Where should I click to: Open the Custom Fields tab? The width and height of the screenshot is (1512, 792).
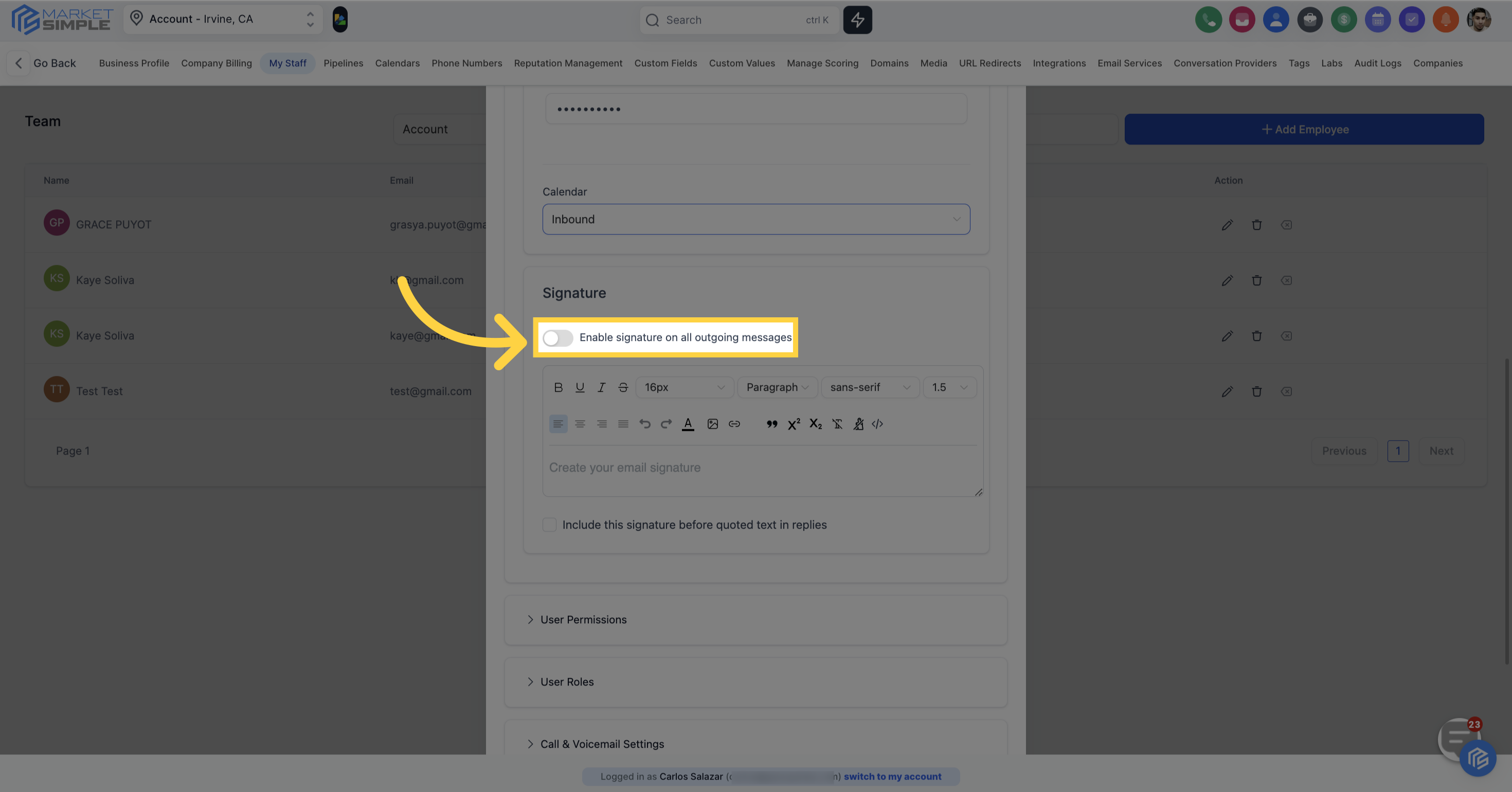665,63
